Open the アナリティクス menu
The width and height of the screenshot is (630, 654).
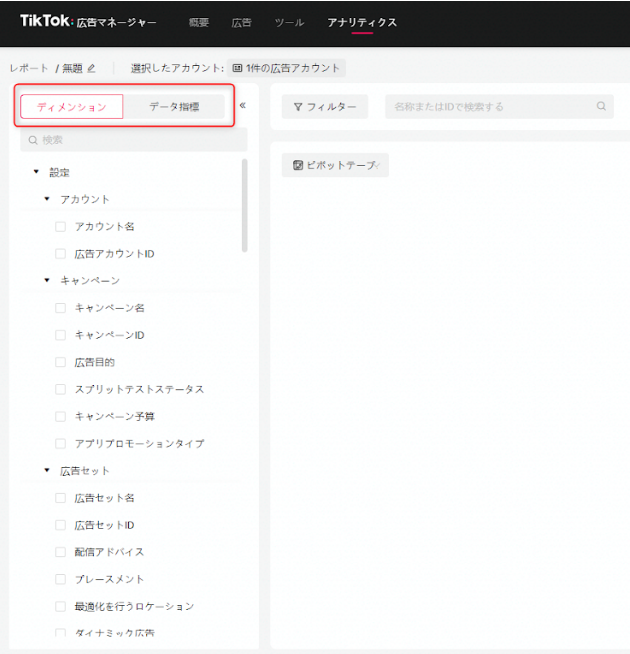361,22
